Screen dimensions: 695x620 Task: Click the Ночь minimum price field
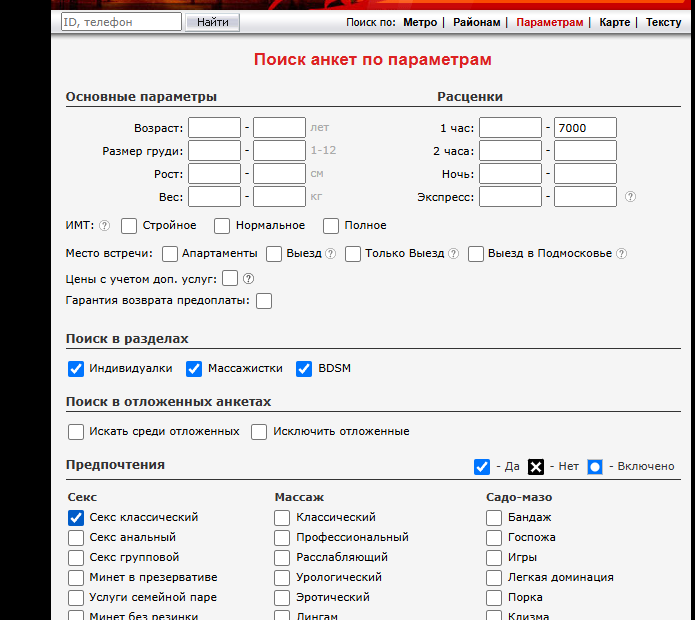pos(510,174)
